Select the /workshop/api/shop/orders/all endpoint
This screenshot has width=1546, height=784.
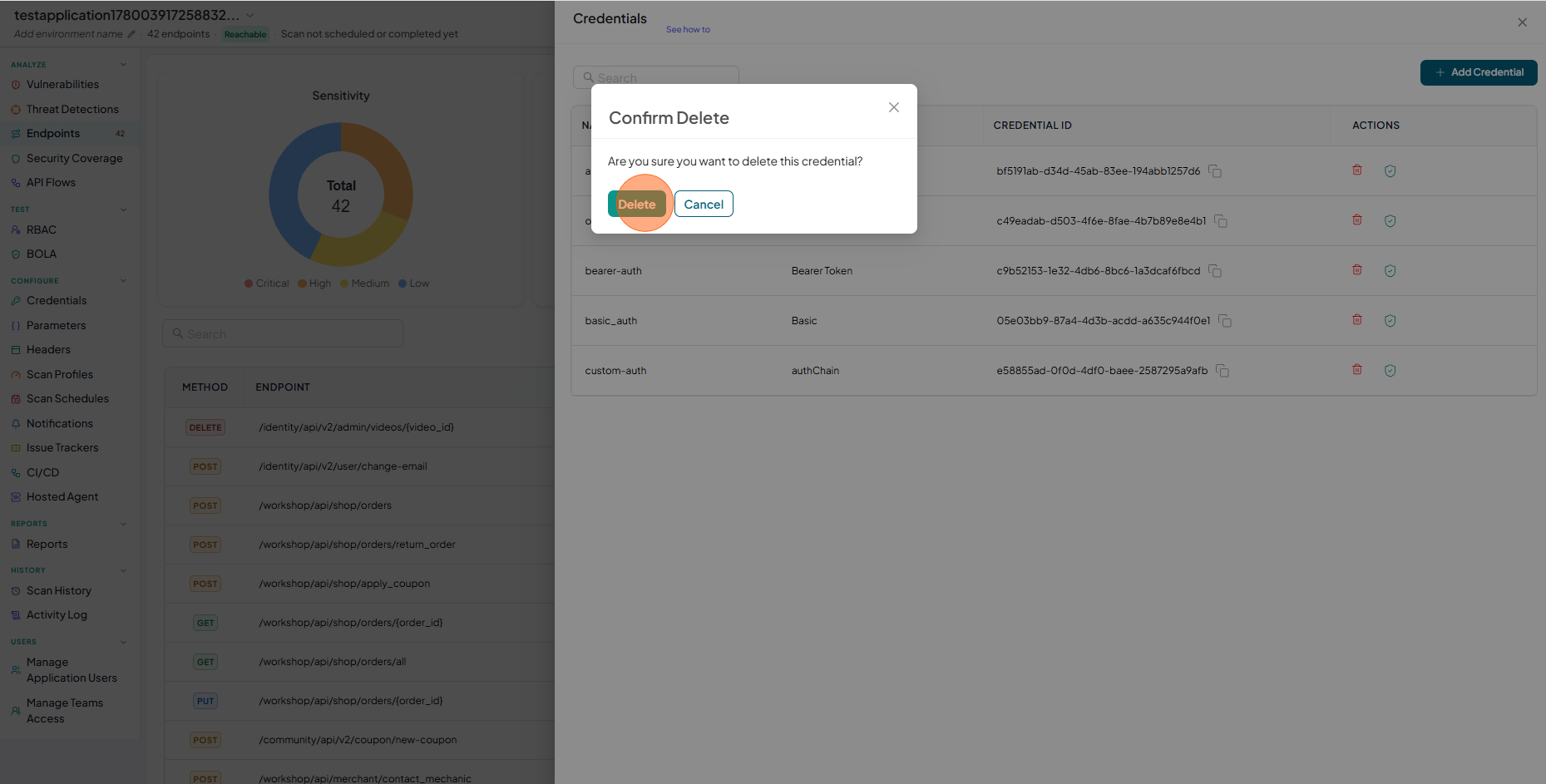point(333,662)
